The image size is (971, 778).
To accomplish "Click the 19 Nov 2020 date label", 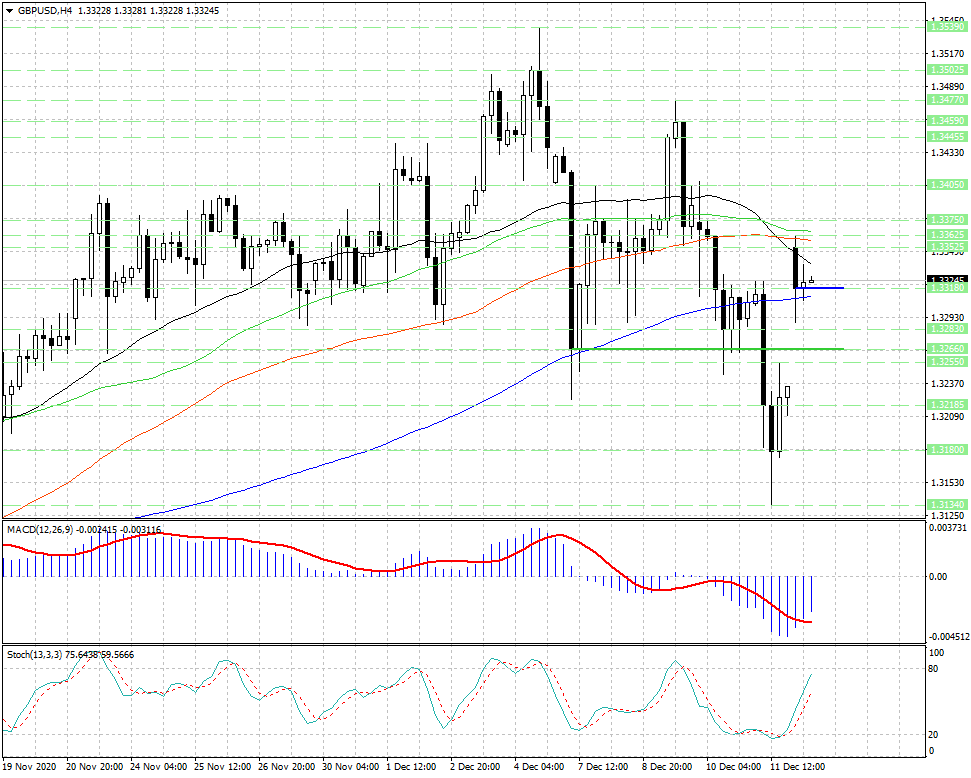I will pos(30,767).
